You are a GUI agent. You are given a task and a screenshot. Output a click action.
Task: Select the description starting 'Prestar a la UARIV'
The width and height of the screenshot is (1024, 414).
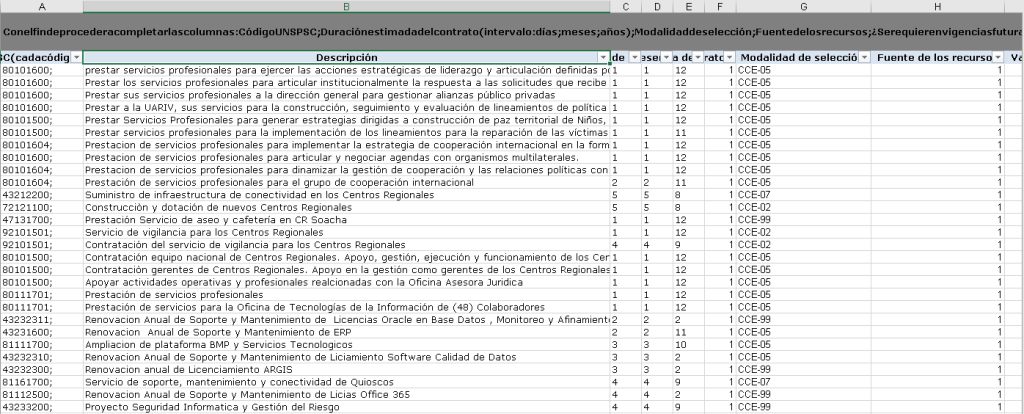[x=347, y=107]
